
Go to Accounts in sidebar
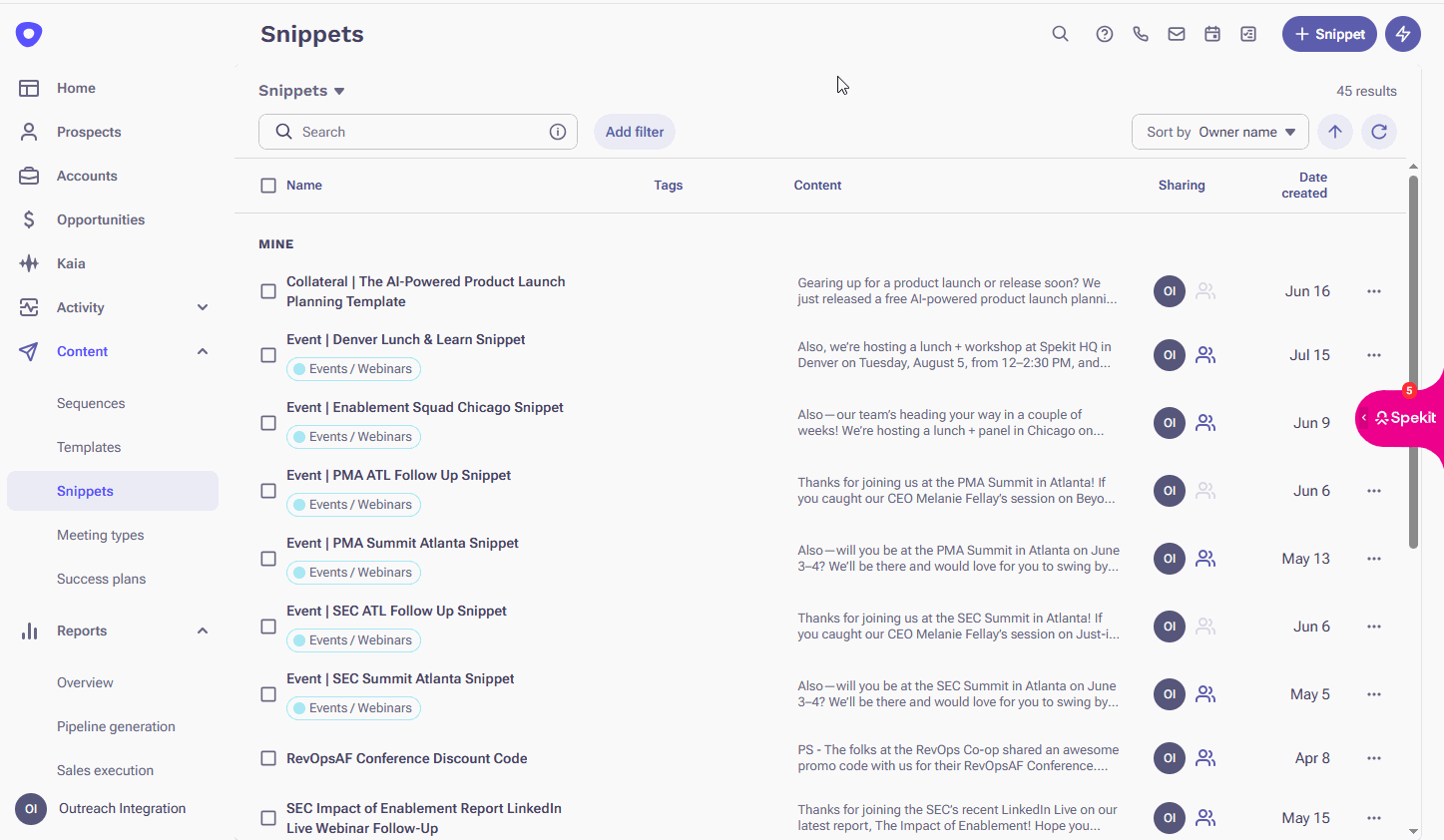pyautogui.click(x=87, y=176)
